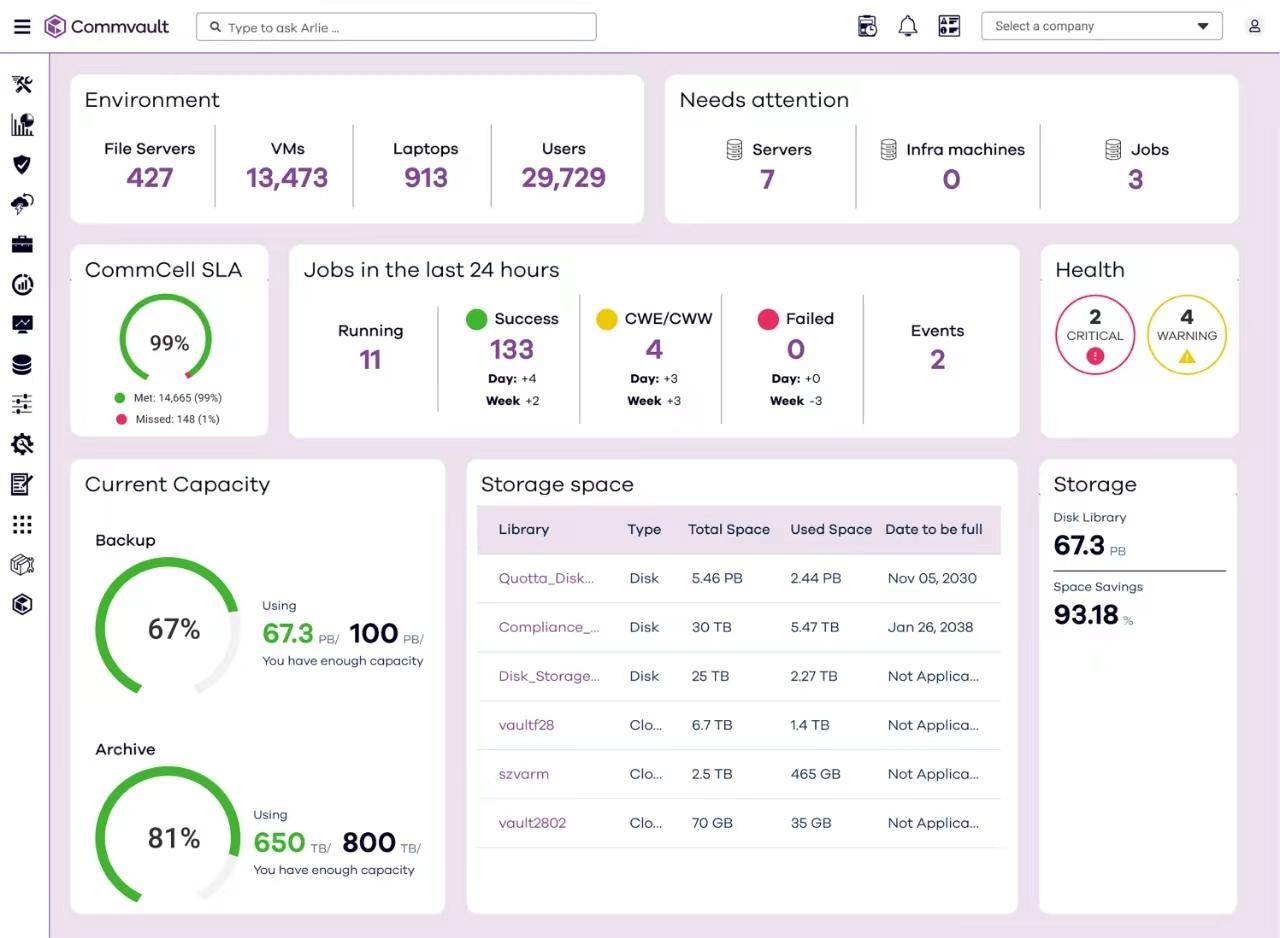Viewport: 1280px width, 938px height.
Task: Sort table by Date to be full
Action: pyautogui.click(x=934, y=529)
